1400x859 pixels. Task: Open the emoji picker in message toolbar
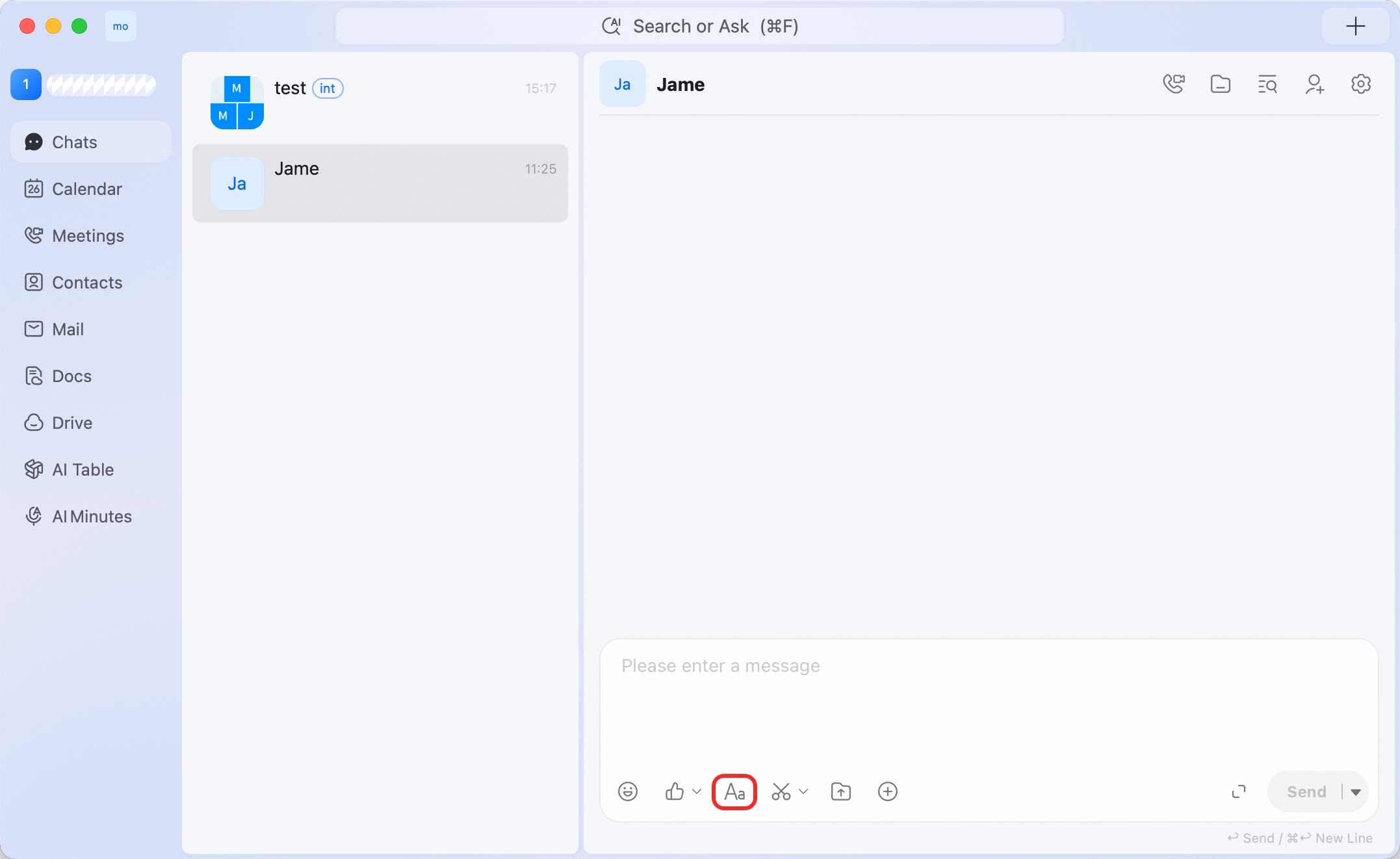coord(627,791)
